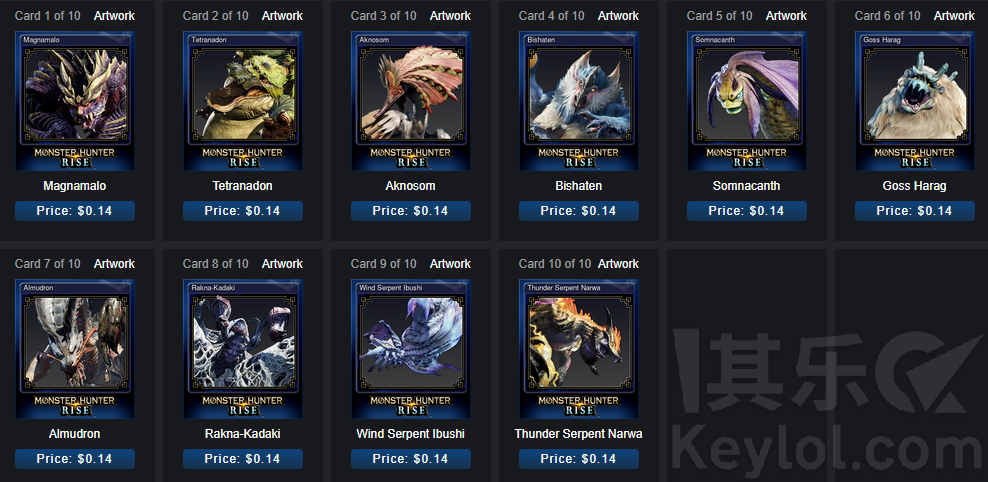Open Artwork link for Card 8 of 10
This screenshot has width=988, height=482.
tap(282, 264)
